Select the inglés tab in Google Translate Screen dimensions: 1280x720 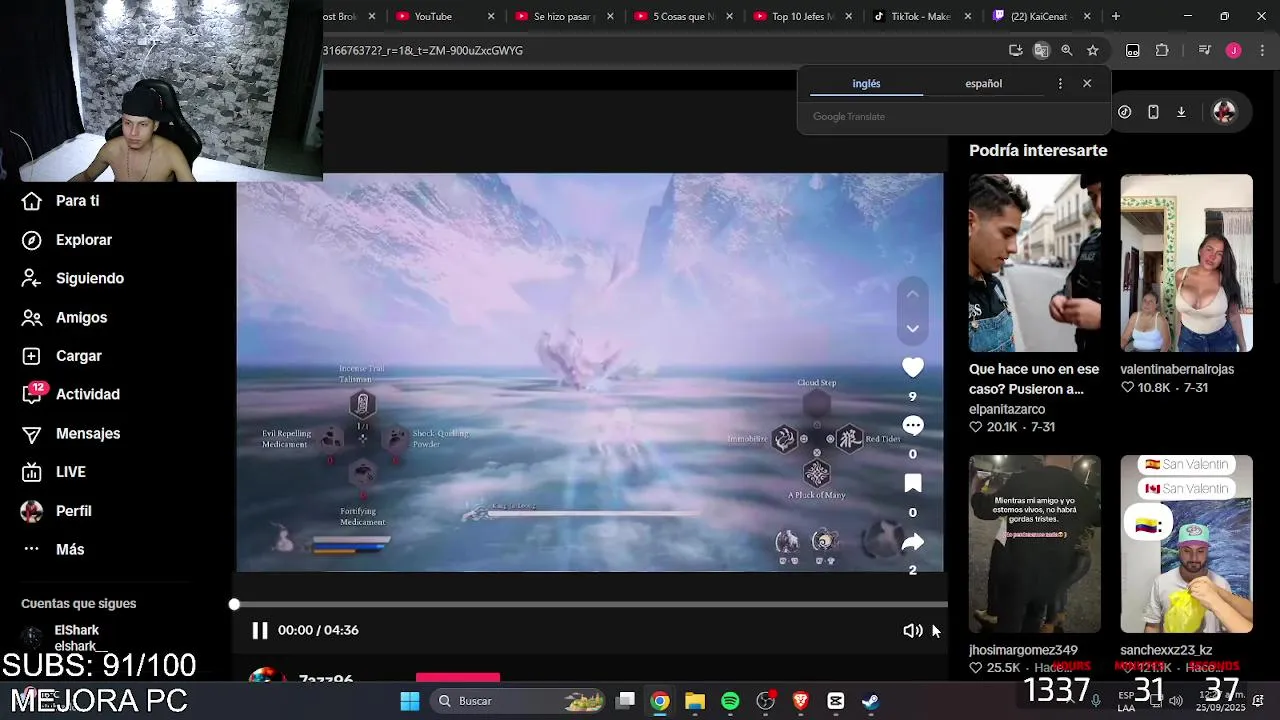point(866,84)
